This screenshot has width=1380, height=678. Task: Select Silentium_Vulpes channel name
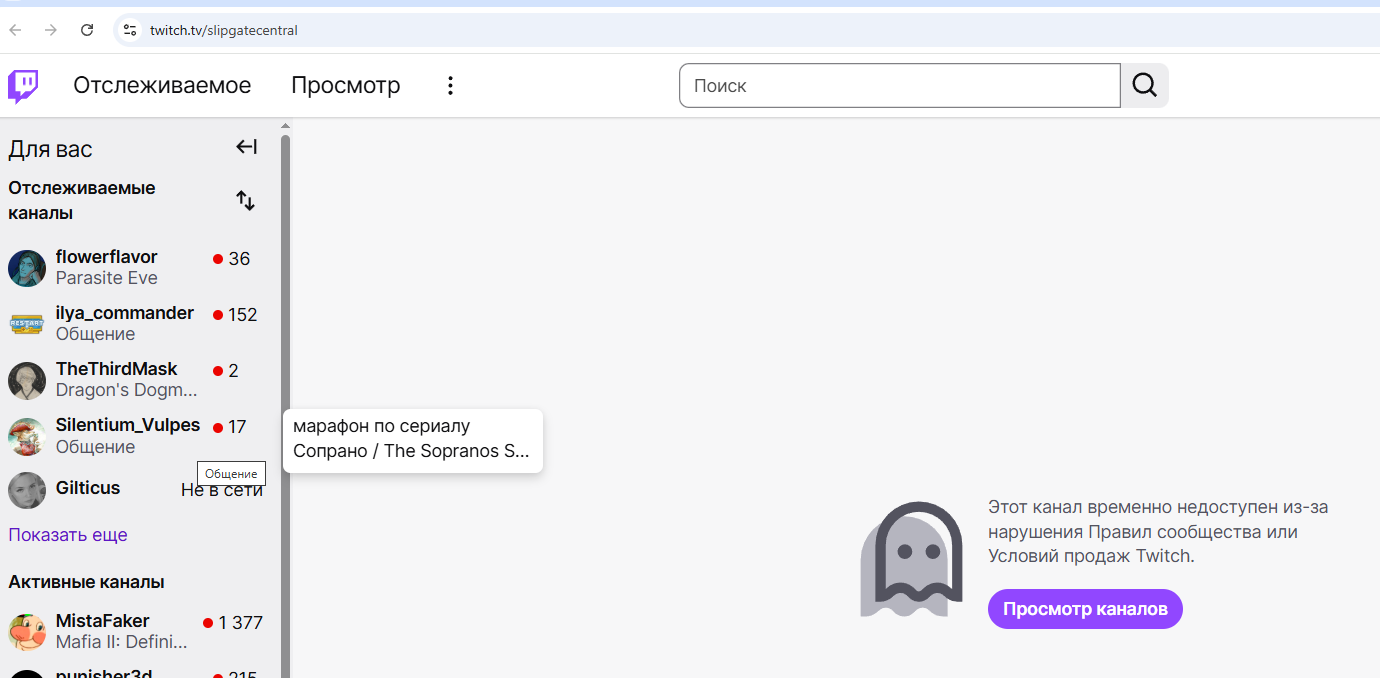click(128, 425)
